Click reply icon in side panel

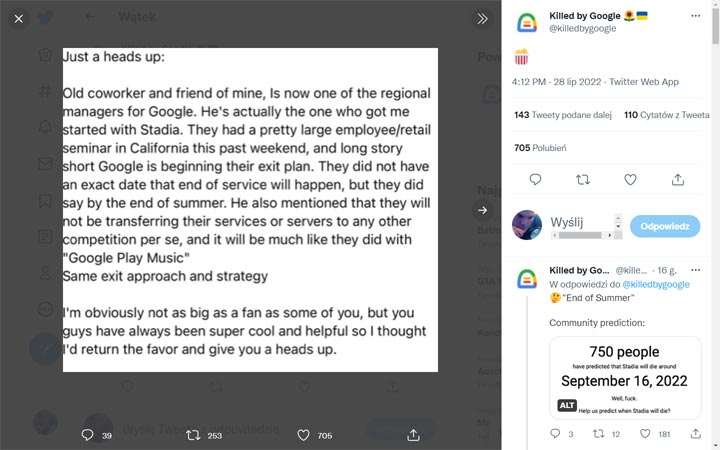click(535, 180)
